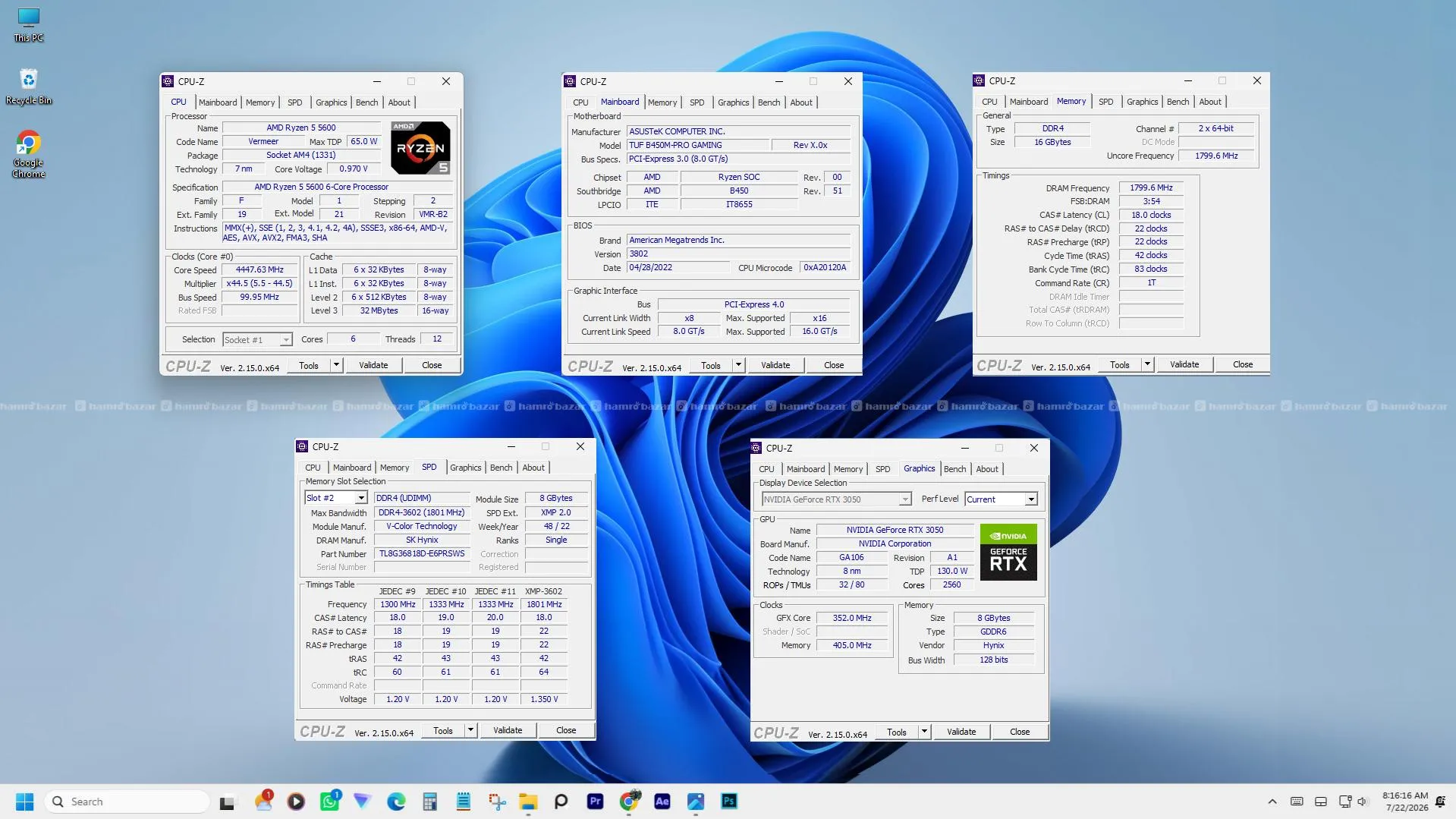The width and height of the screenshot is (1456, 819).
Task: Open the volume speaker tray icon
Action: click(1363, 802)
